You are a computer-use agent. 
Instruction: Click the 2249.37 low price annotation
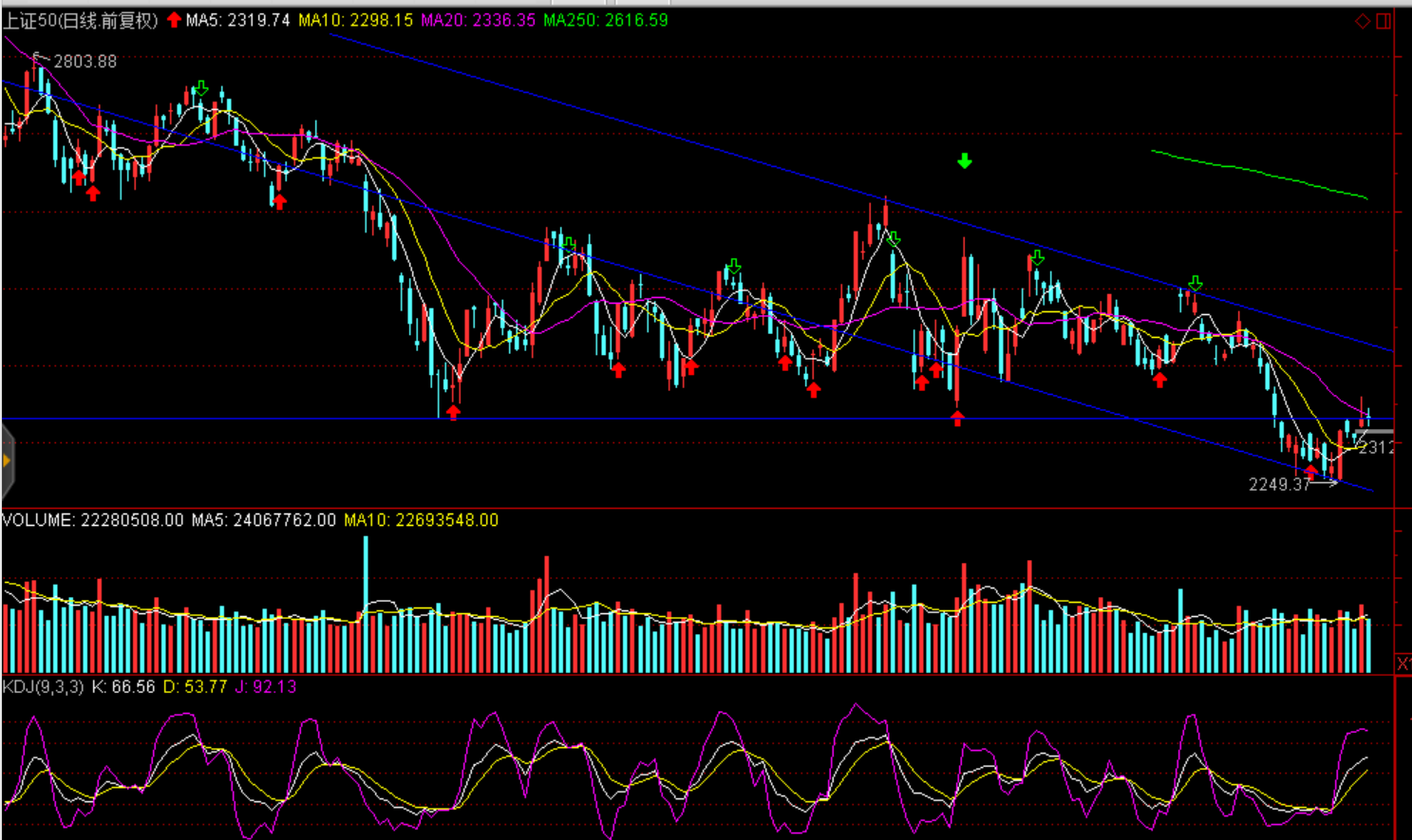coord(1278,485)
